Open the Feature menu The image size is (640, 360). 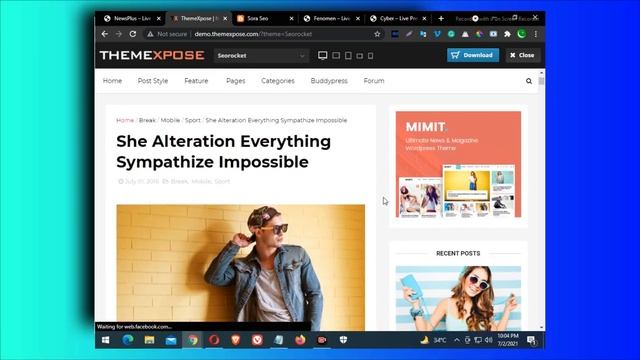tap(196, 81)
